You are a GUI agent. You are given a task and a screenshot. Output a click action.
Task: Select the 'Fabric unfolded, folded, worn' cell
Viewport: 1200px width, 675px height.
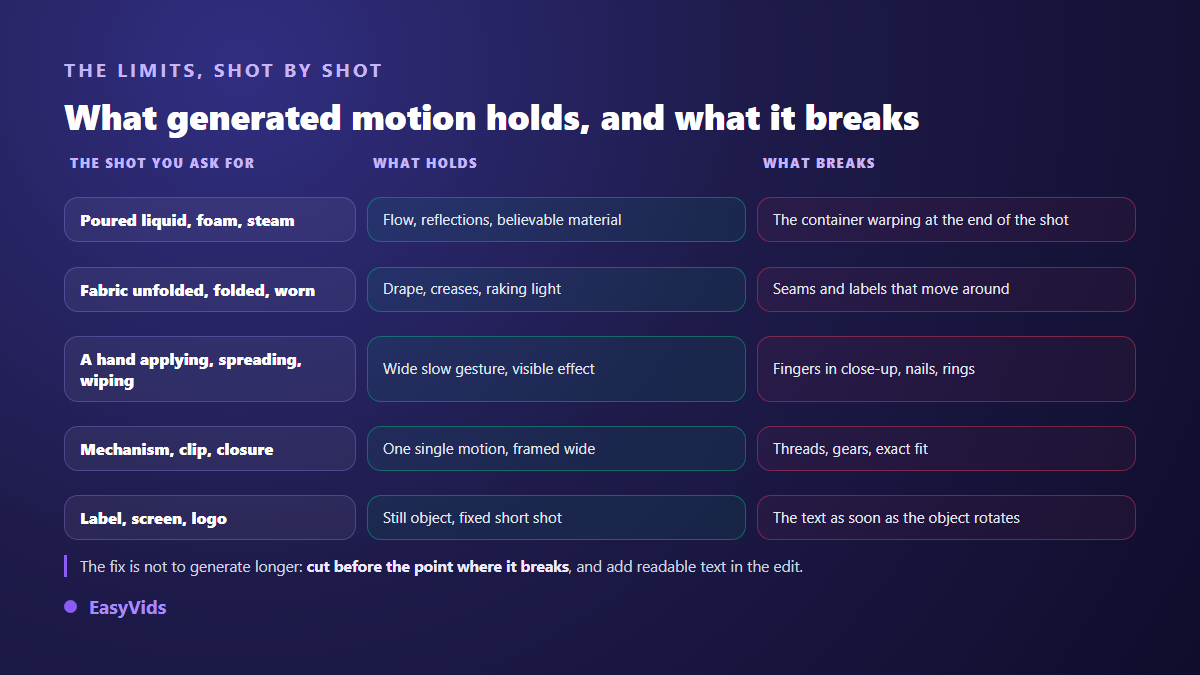(x=210, y=290)
